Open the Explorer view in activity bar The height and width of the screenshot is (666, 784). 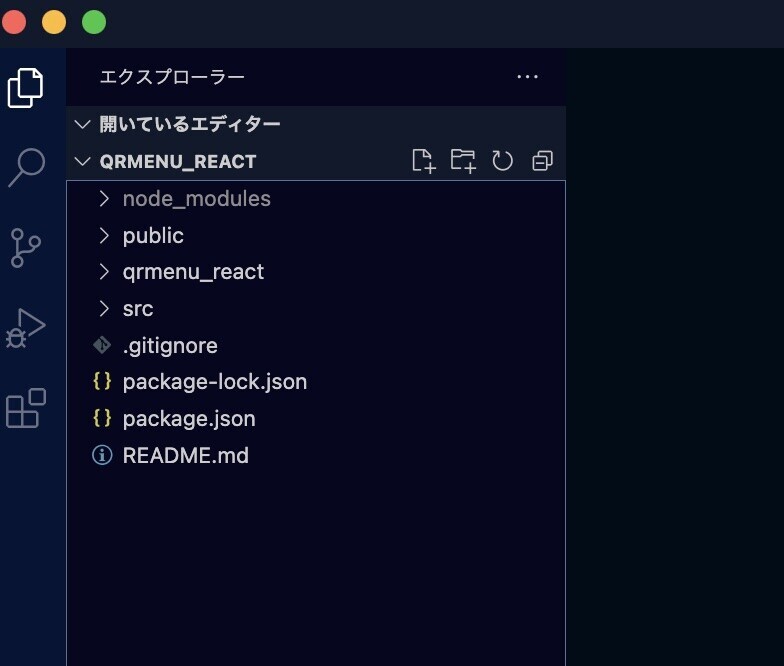click(x=26, y=88)
